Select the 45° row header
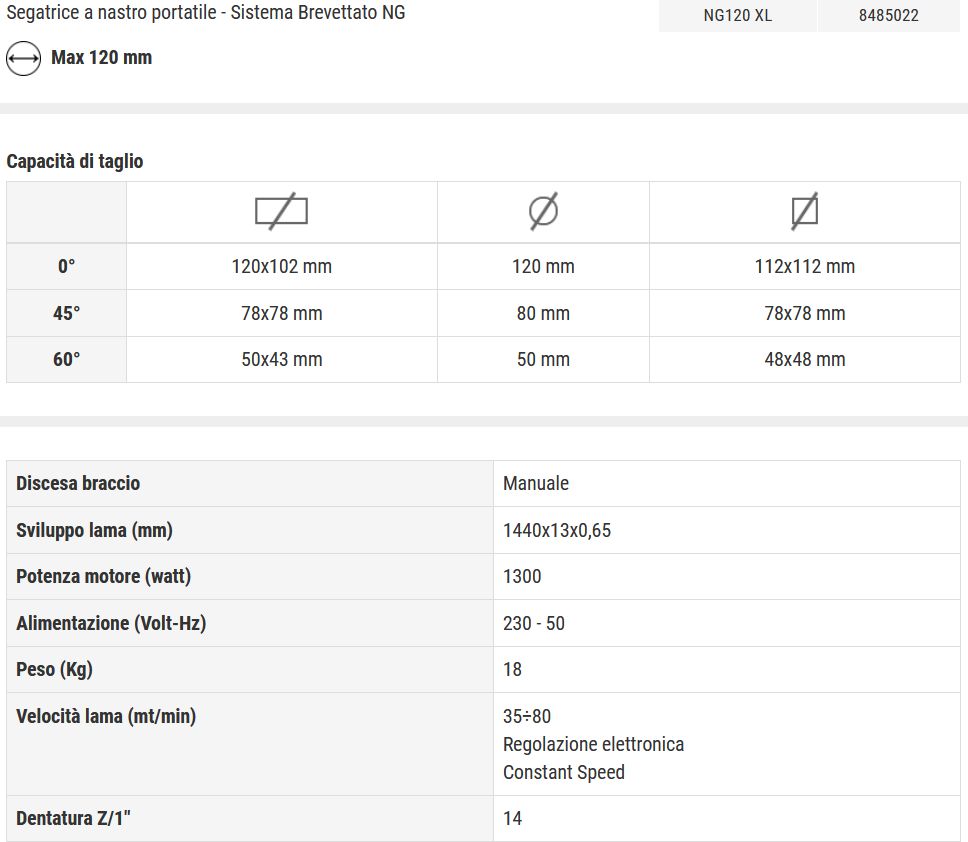Screen dimensions: 968x842 point(66,313)
